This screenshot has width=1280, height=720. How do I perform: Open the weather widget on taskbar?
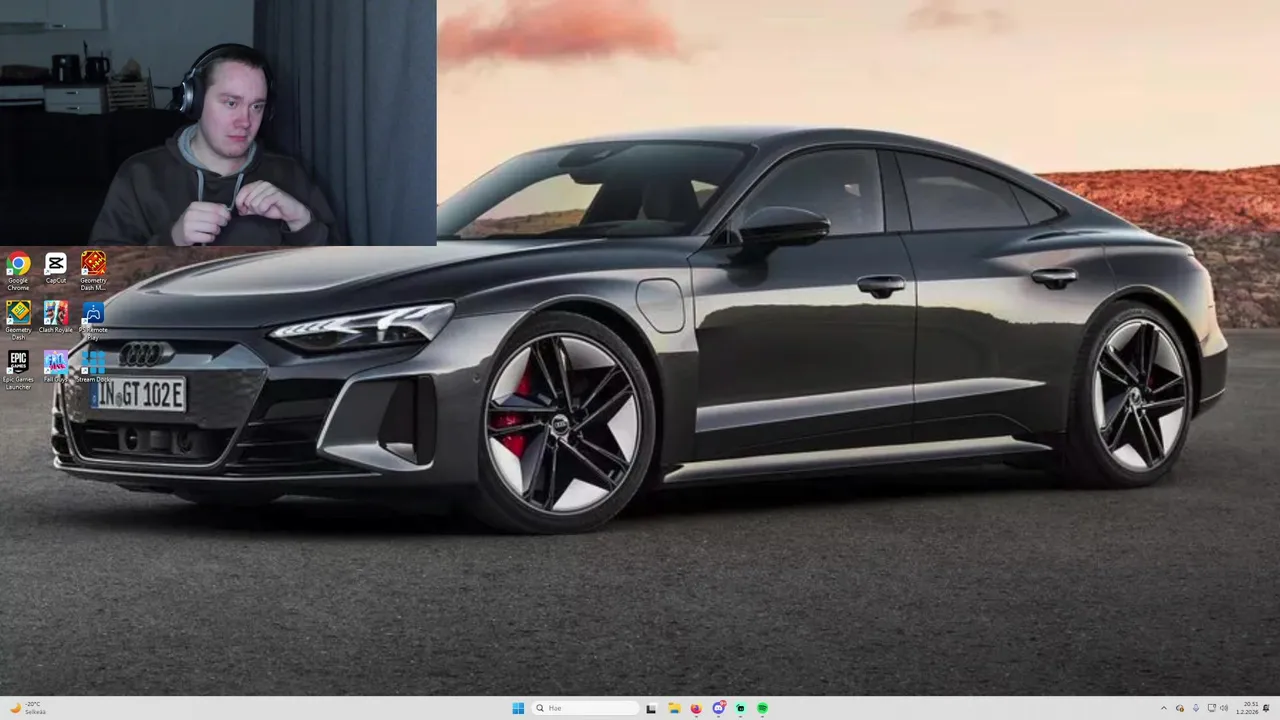tap(26, 708)
